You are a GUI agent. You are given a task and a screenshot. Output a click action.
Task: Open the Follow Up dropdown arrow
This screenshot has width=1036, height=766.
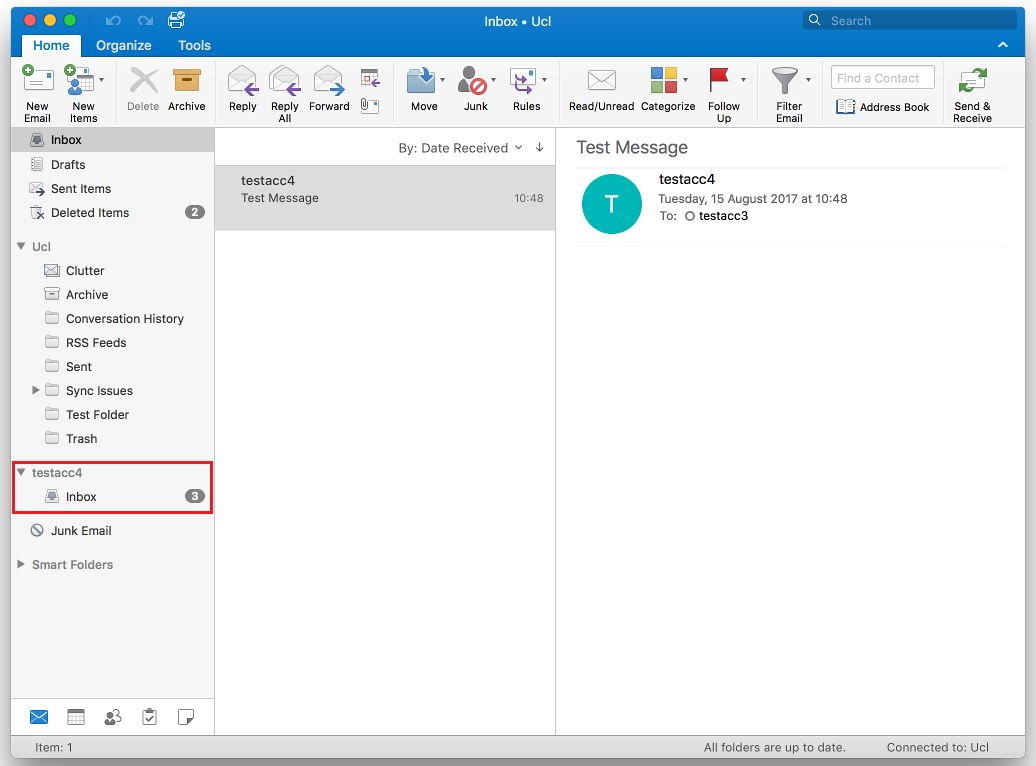click(x=743, y=80)
